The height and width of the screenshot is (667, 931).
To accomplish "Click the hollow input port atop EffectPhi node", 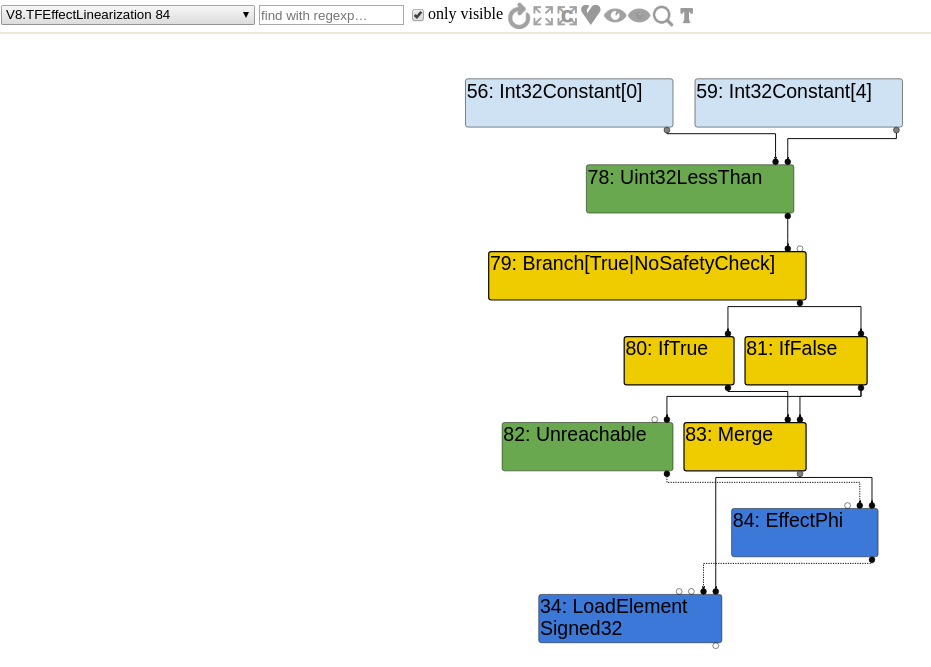I will (847, 505).
